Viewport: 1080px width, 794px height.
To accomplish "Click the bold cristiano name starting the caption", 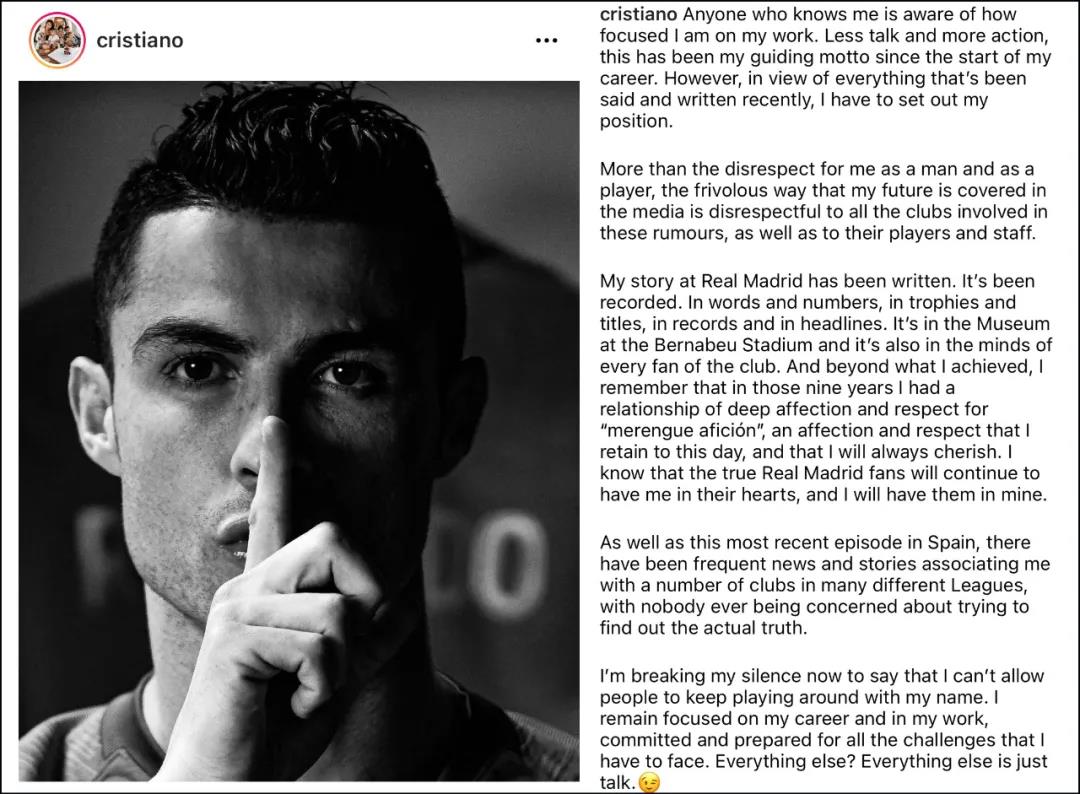I will click(638, 14).
